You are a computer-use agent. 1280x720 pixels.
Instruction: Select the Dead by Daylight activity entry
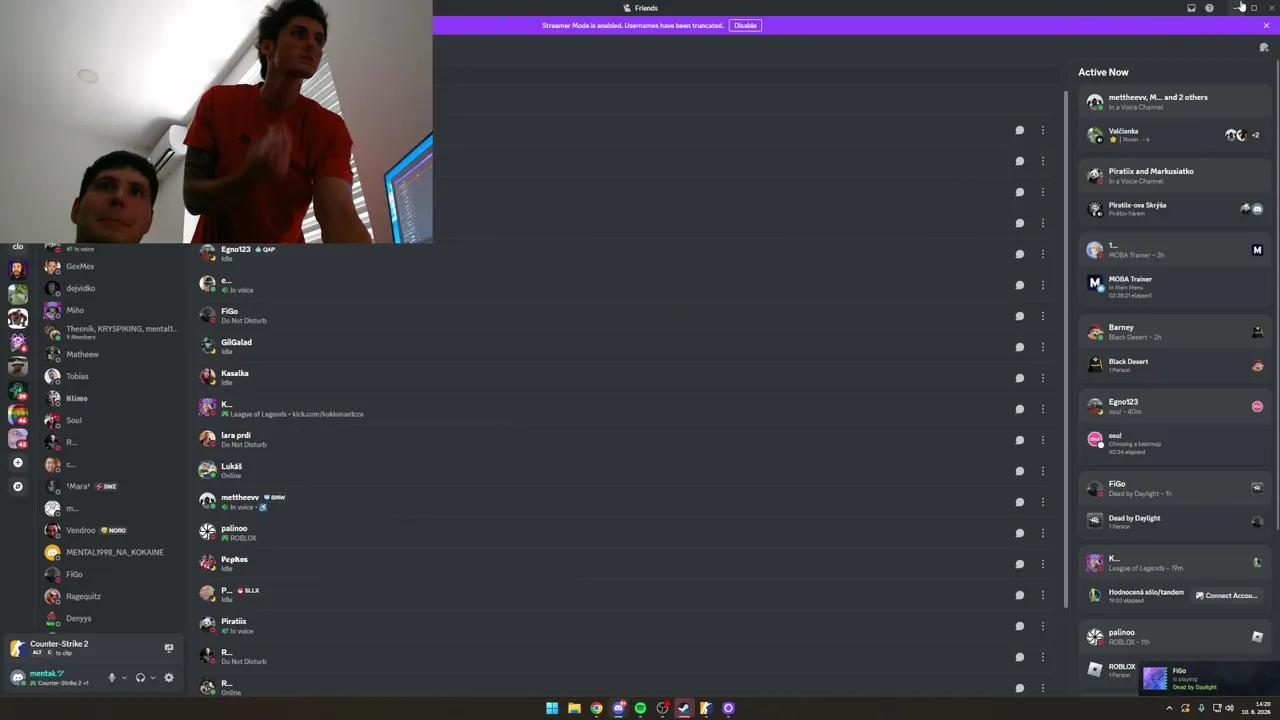click(1175, 521)
